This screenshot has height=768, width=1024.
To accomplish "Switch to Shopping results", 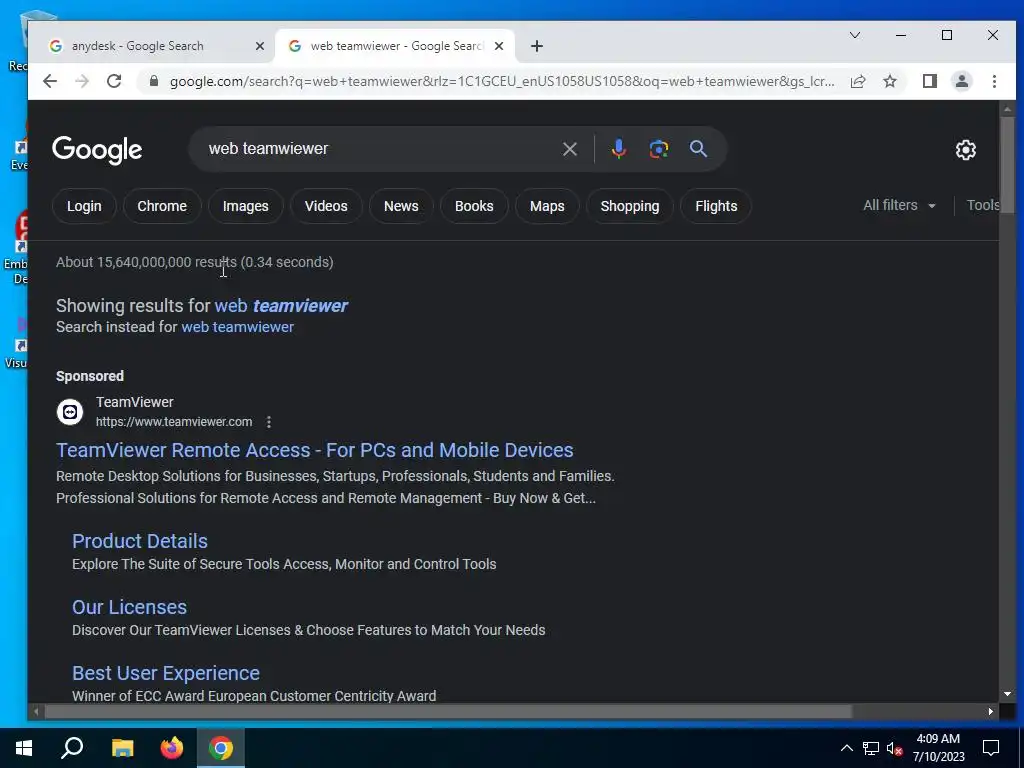I will tap(630, 206).
